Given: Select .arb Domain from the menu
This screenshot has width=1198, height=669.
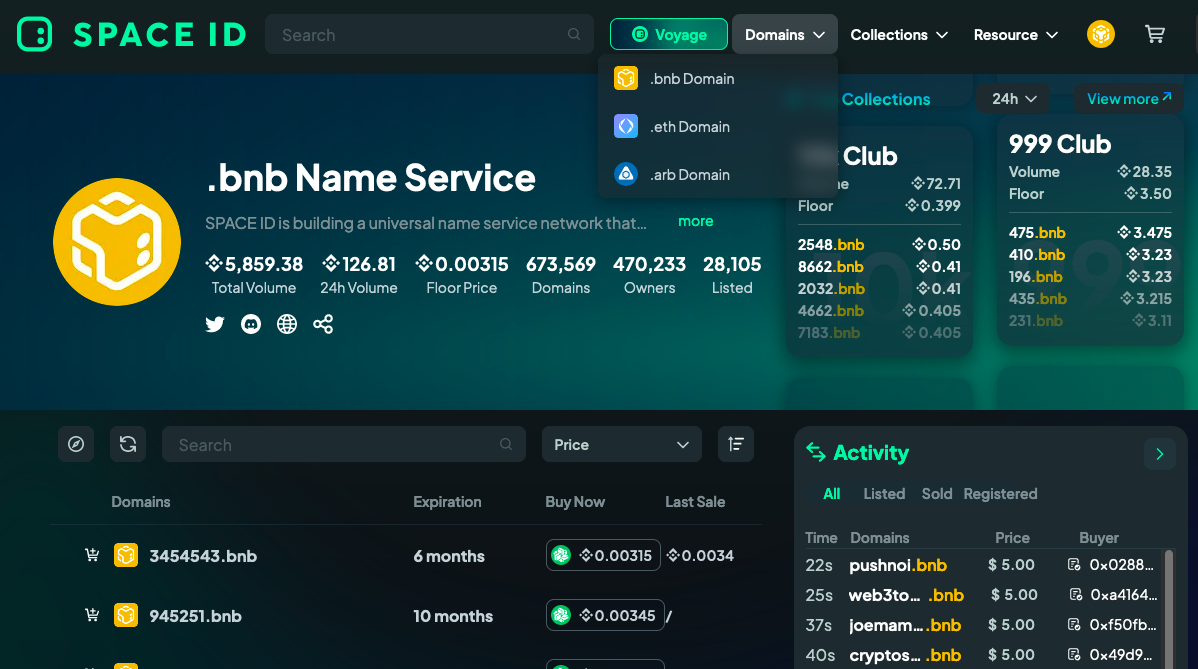Looking at the screenshot, I should 718,175.
